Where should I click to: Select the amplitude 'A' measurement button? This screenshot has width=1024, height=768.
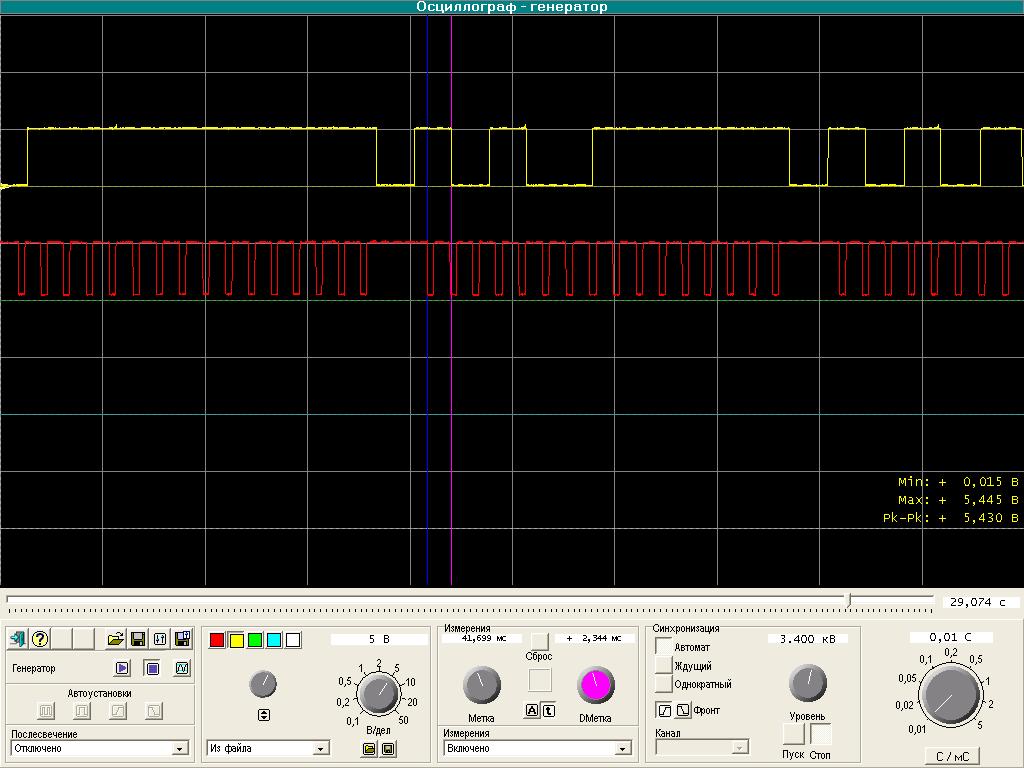pyautogui.click(x=532, y=711)
